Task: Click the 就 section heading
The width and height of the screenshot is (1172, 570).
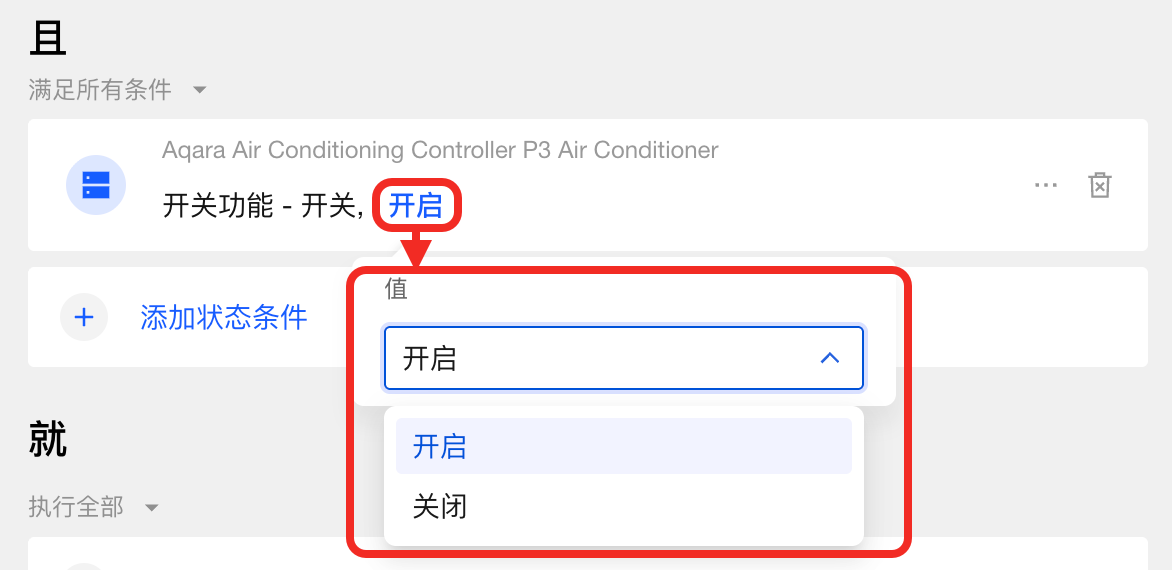Action: click(x=48, y=439)
